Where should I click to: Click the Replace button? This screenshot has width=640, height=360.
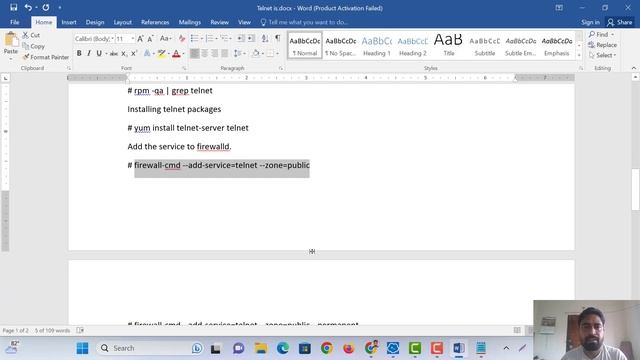(602, 45)
